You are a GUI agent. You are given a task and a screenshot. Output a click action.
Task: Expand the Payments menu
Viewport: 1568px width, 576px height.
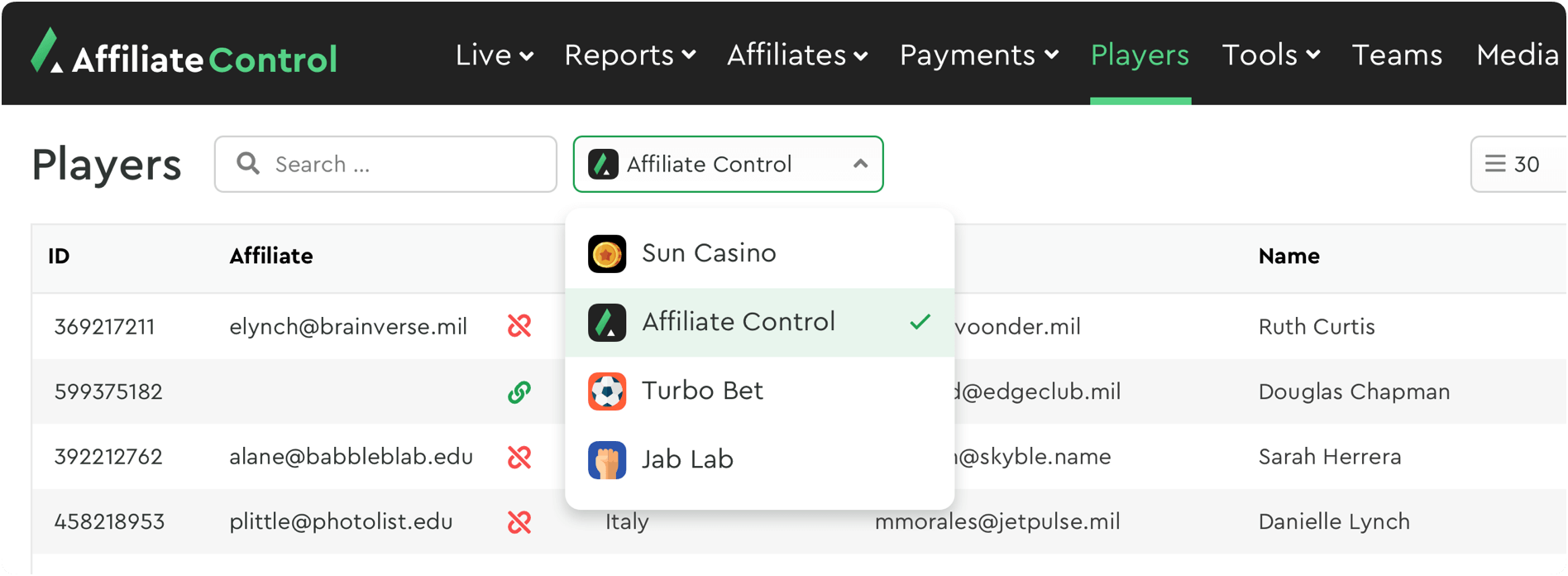[x=978, y=55]
